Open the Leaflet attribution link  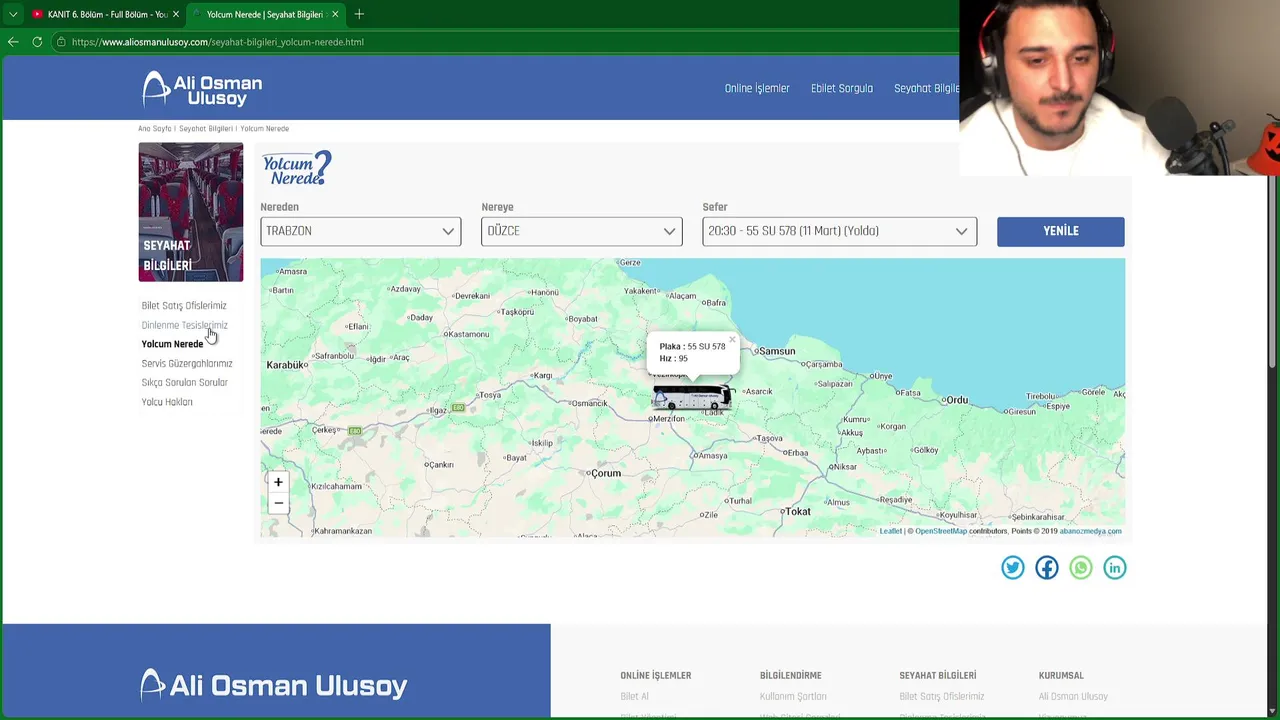click(891, 531)
